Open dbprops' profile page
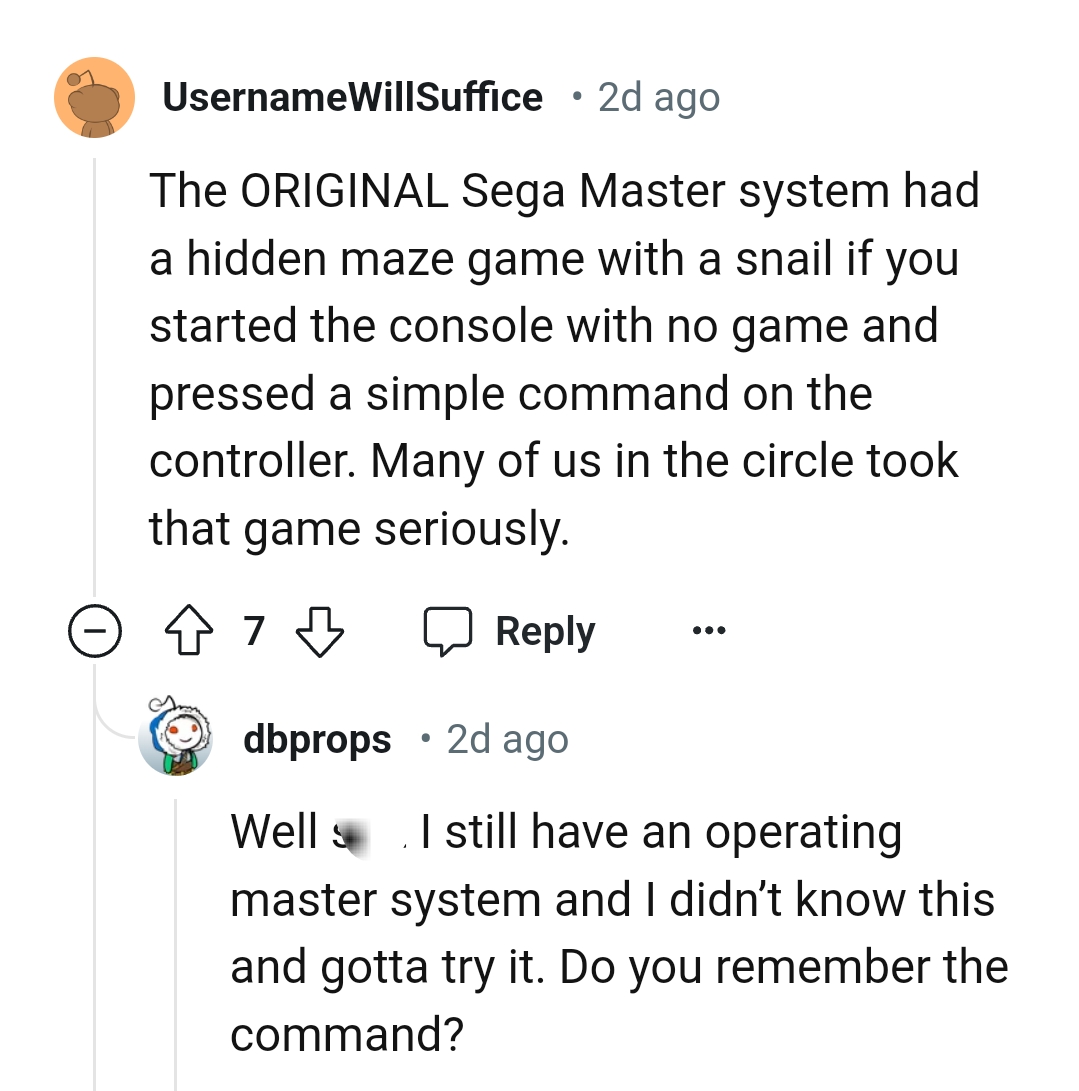Image resolution: width=1079 pixels, height=1091 pixels. tap(316, 738)
